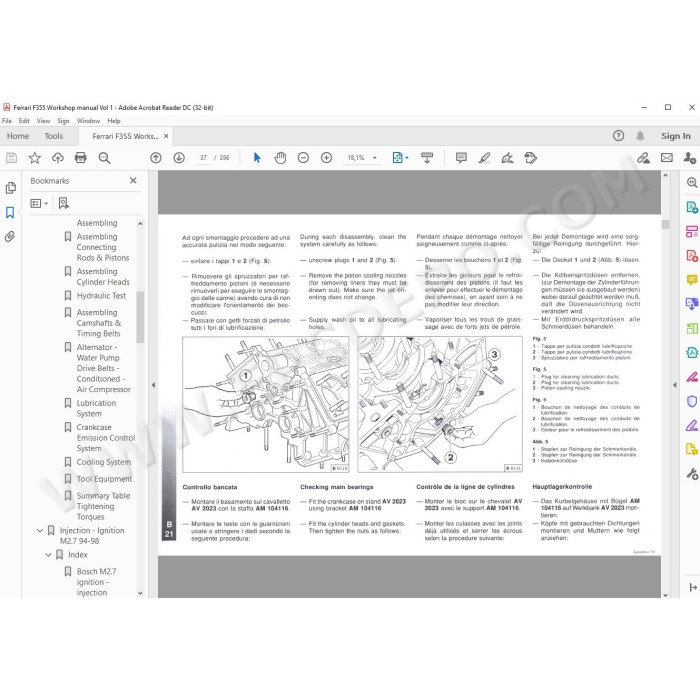Open the Edit menu
The width and height of the screenshot is (700, 700).
[24, 121]
